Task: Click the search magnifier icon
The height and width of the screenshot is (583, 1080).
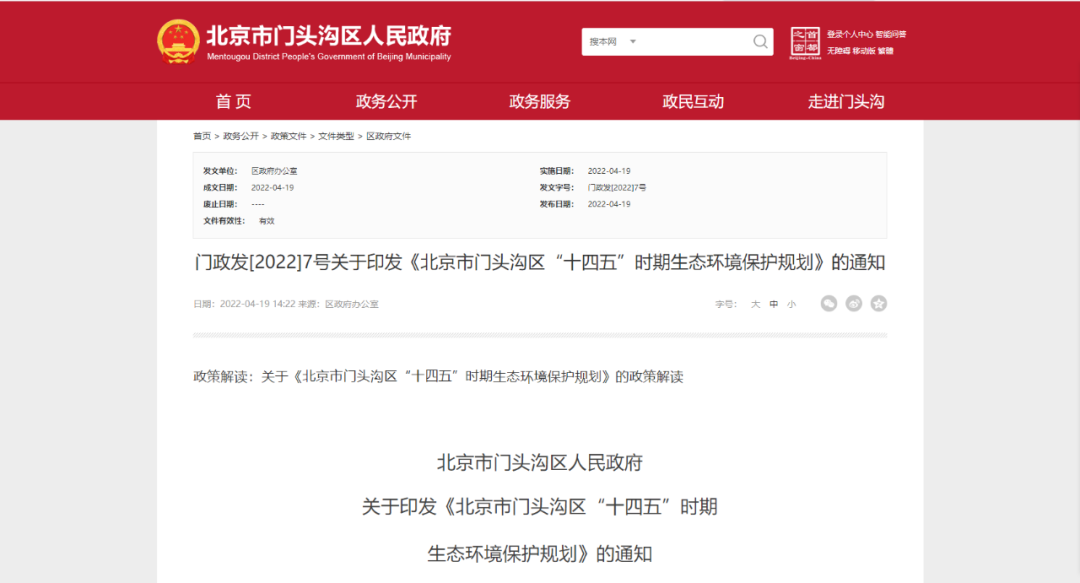Action: point(761,41)
